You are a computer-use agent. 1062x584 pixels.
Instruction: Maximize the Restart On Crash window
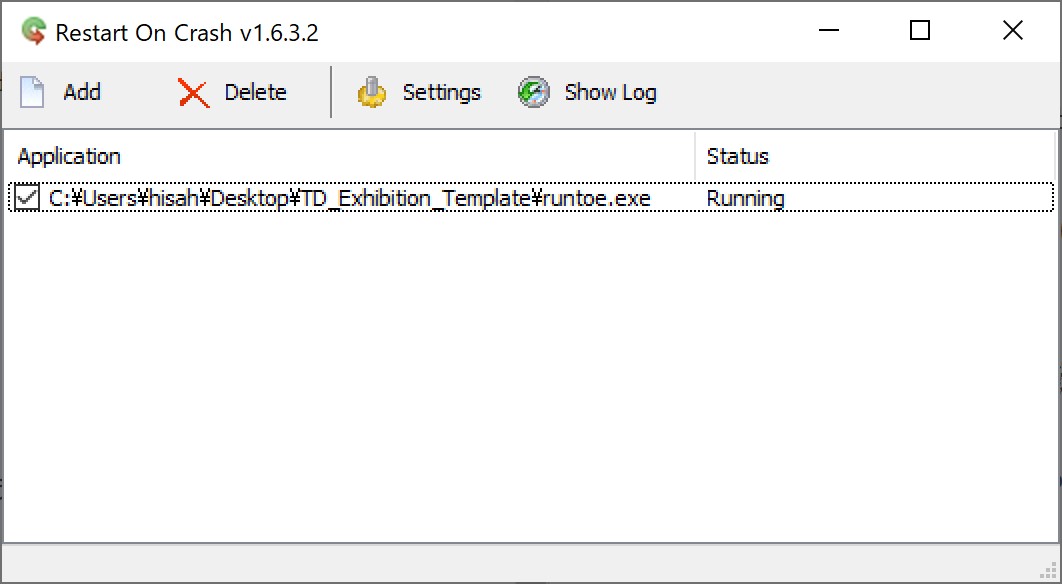918,31
